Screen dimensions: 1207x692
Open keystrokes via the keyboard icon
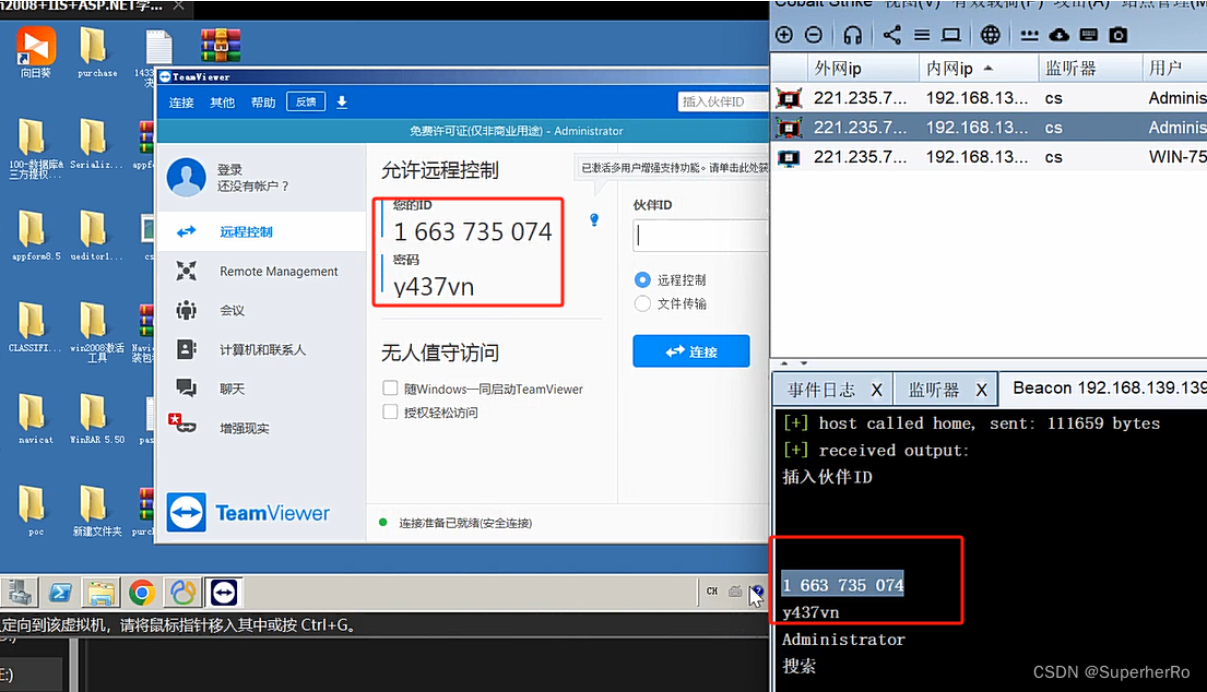pyautogui.click(x=1089, y=35)
